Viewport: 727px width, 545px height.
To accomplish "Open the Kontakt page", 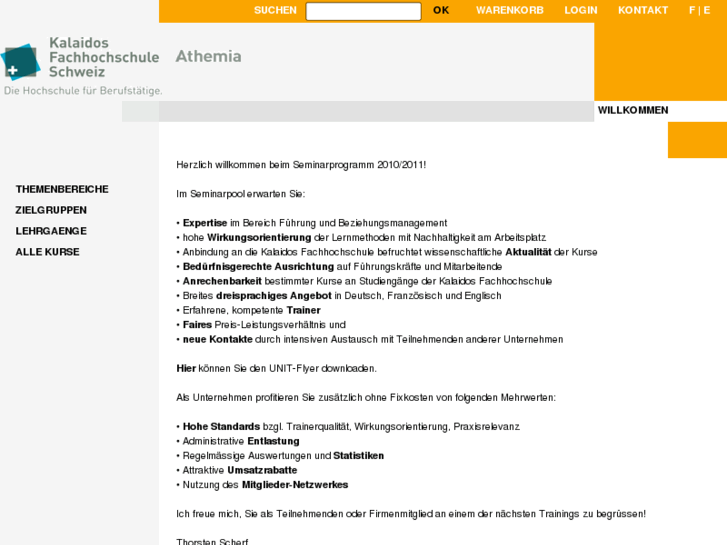I will [643, 10].
